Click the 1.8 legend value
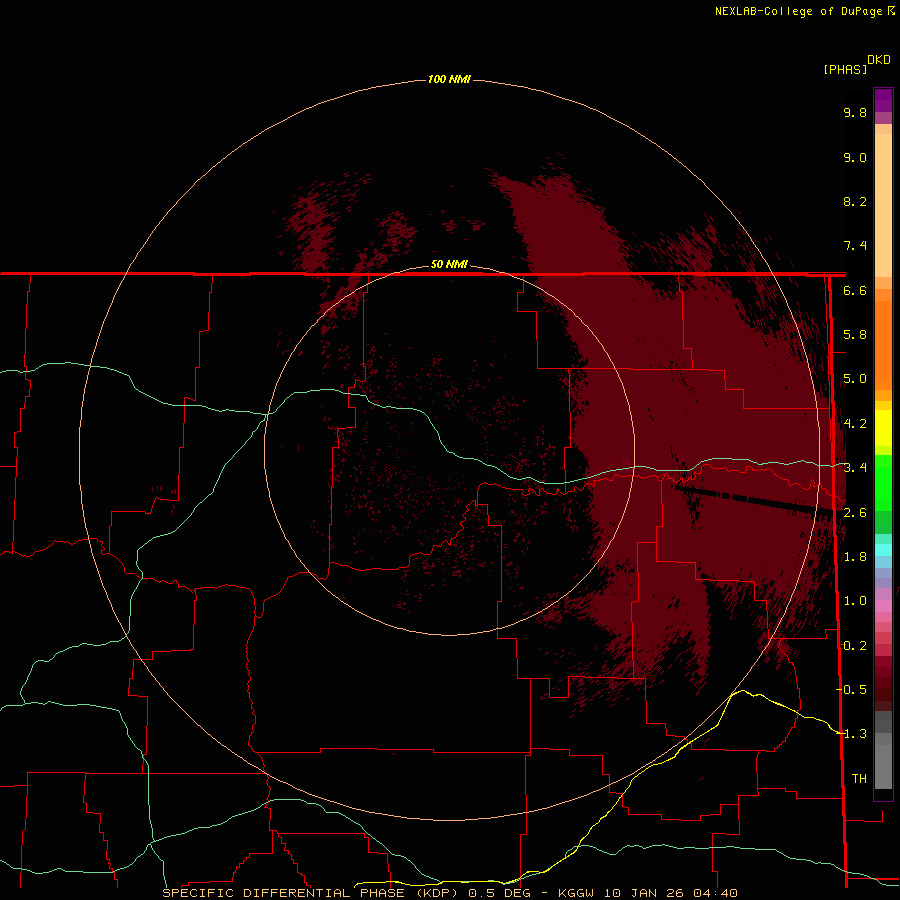 [855, 557]
